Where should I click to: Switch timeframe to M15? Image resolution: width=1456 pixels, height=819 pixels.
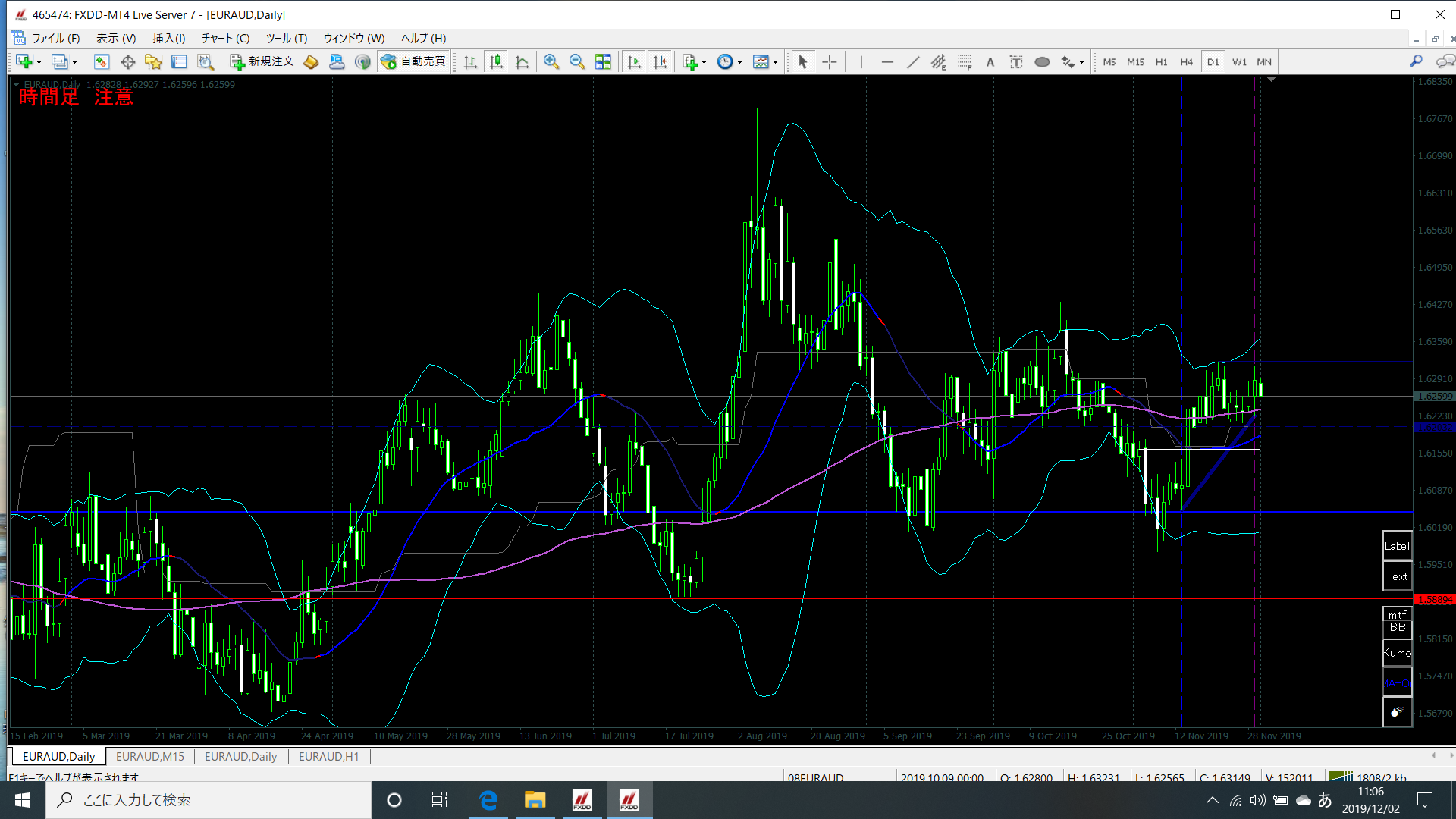tap(1135, 62)
